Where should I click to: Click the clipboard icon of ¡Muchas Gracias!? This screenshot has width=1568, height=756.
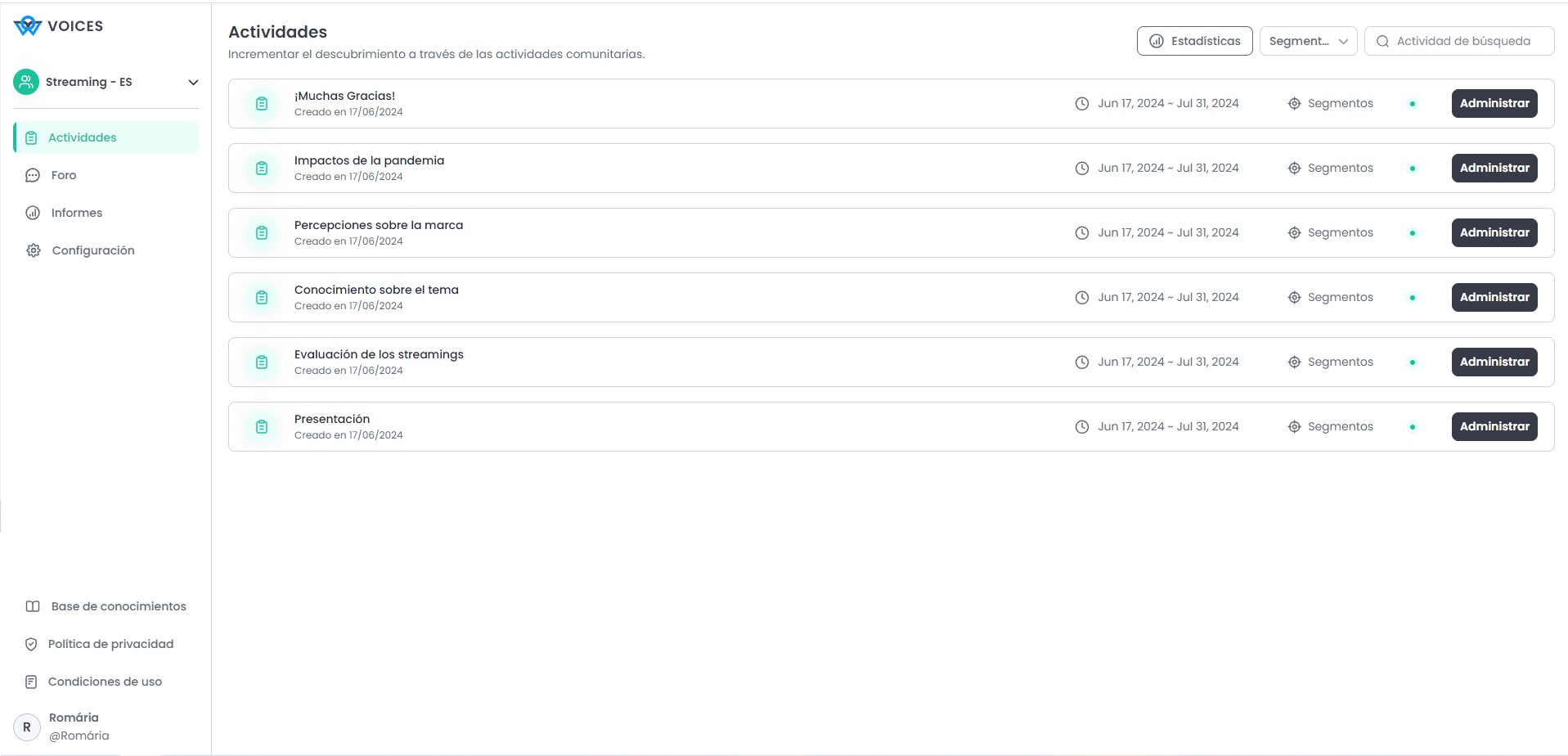[262, 104]
